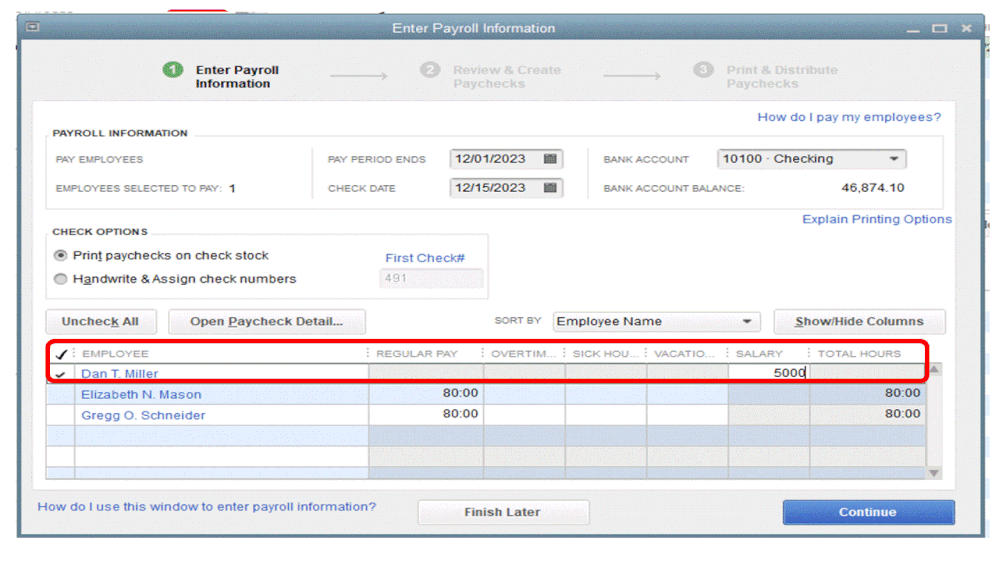Screen dimensions: 999x562
Task: Click Review & Create Paychecks step
Action: tap(507, 76)
